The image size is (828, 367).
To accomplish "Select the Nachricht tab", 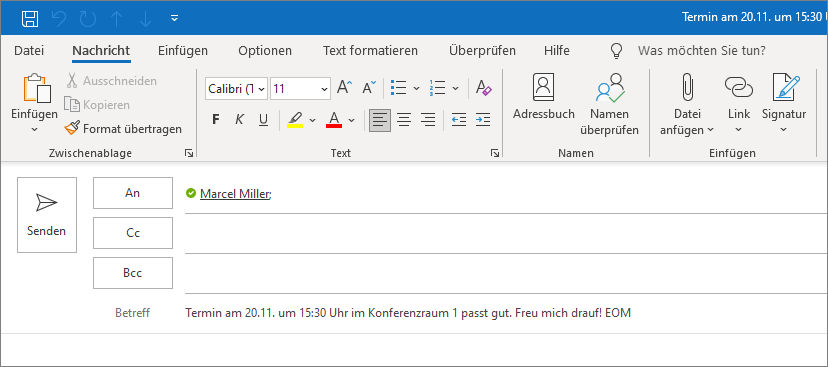I will pos(101,51).
